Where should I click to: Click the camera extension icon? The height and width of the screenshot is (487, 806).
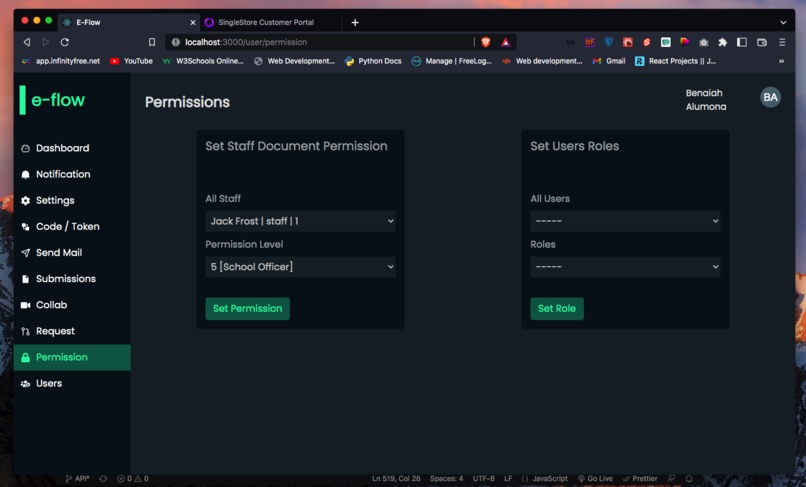[x=704, y=42]
